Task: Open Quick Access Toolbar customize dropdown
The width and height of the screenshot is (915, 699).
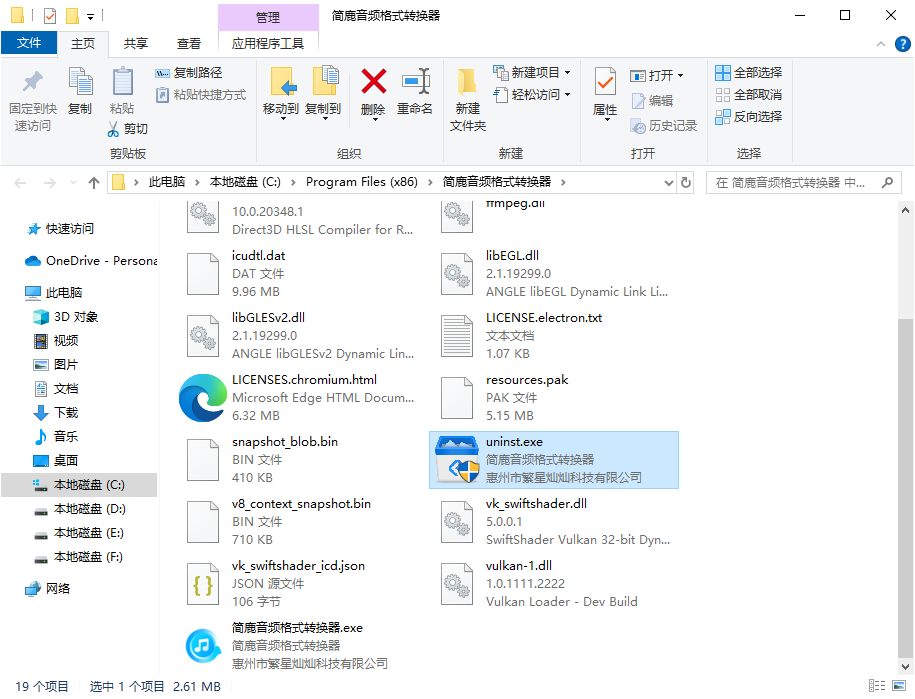Action: 90,16
